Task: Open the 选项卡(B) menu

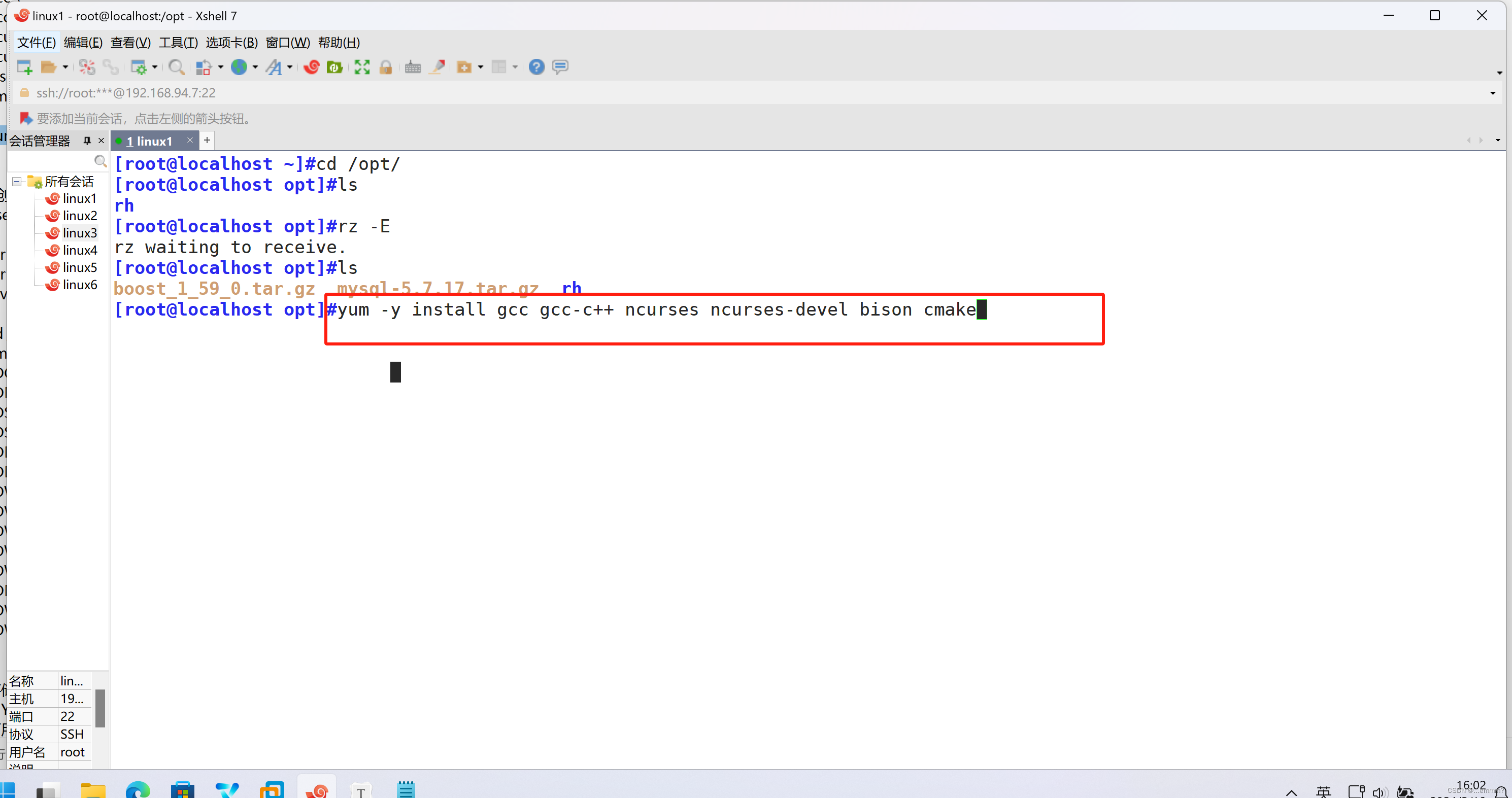Action: (232, 42)
